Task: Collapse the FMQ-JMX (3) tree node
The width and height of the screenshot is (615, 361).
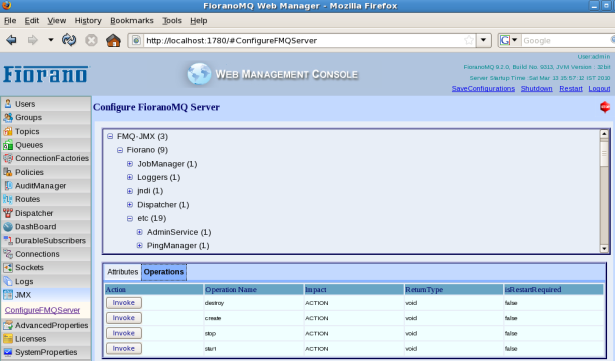Action: click(110, 136)
